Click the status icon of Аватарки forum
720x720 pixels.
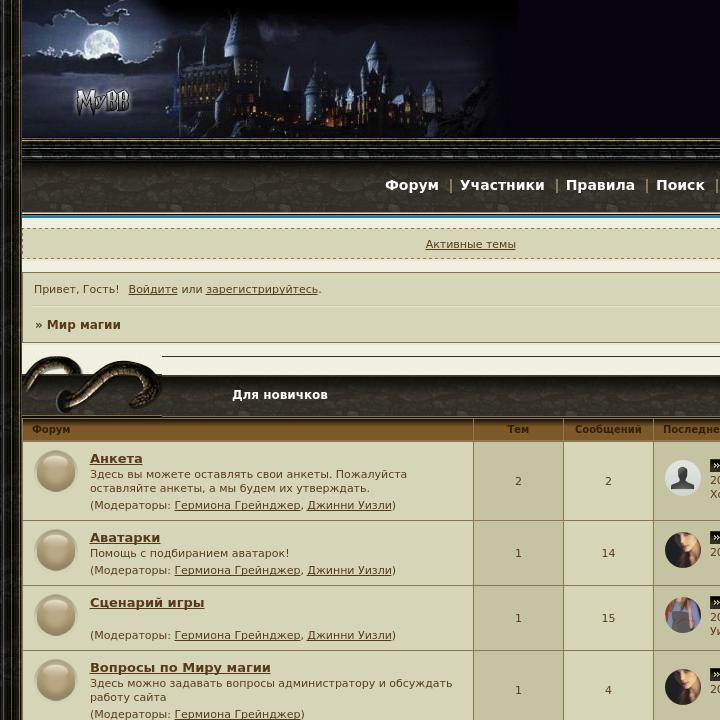56,550
